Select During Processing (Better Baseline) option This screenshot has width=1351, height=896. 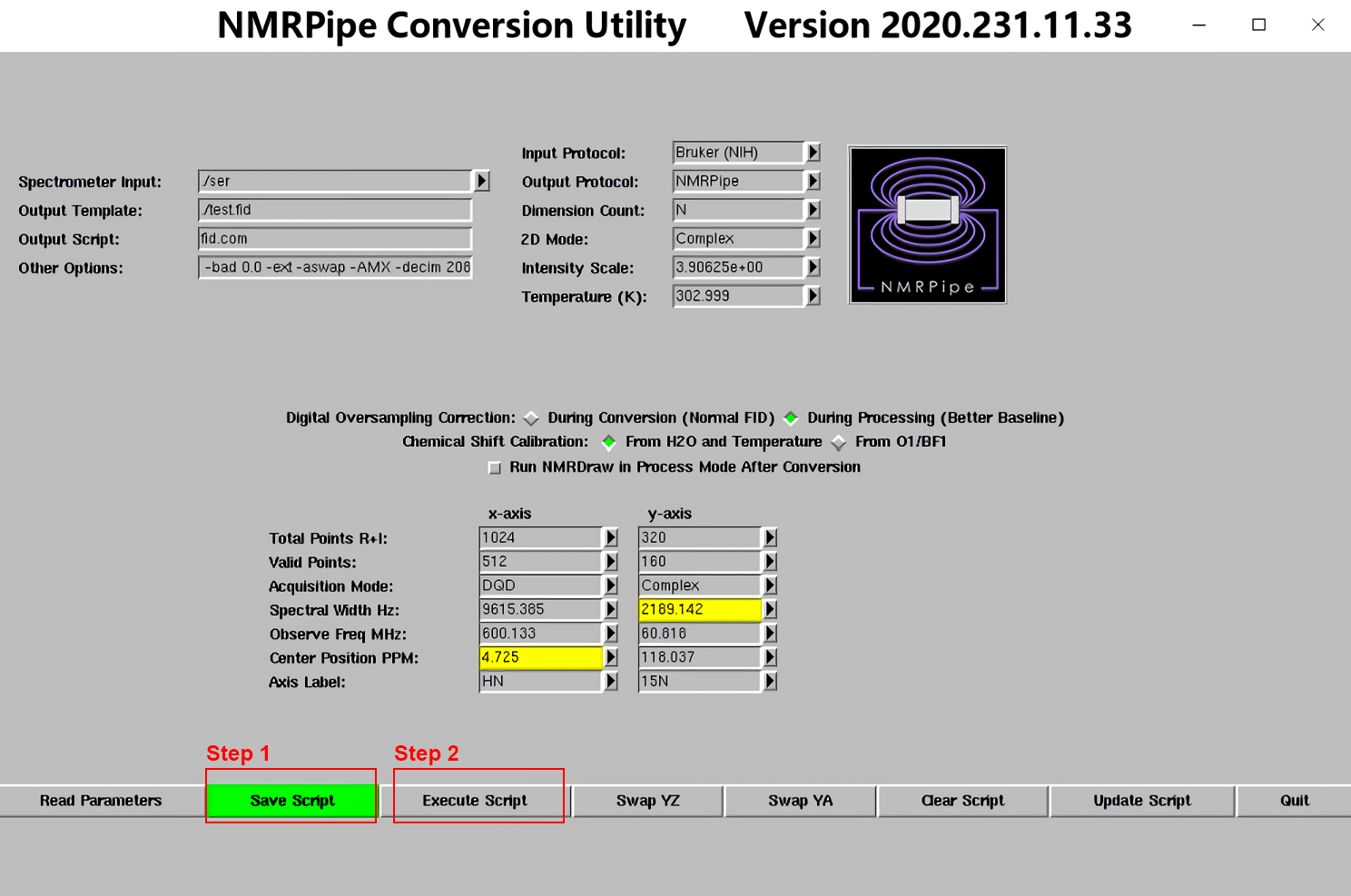click(791, 418)
